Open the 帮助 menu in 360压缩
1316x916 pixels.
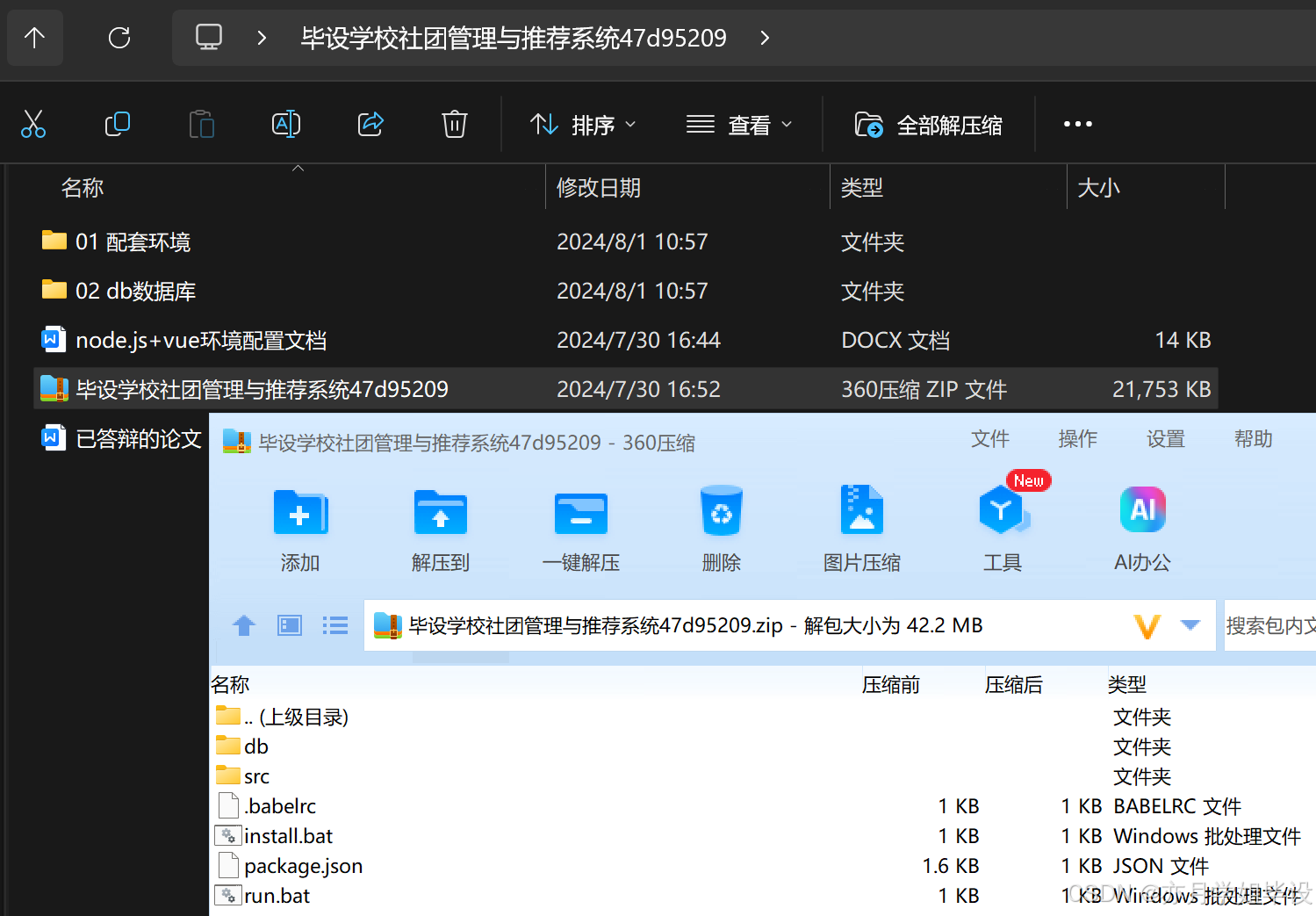(1254, 439)
